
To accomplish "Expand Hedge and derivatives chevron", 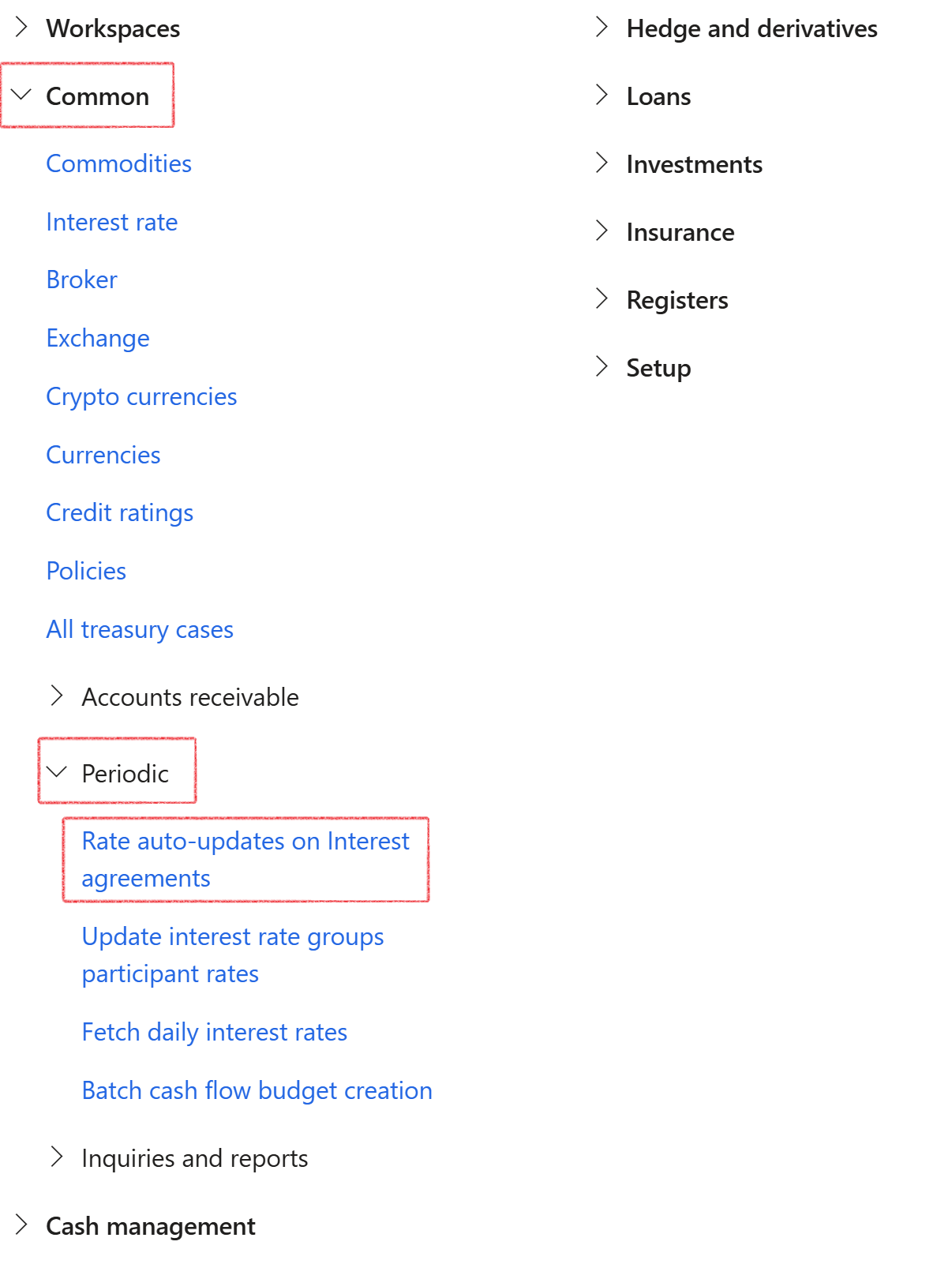I will point(602,28).
